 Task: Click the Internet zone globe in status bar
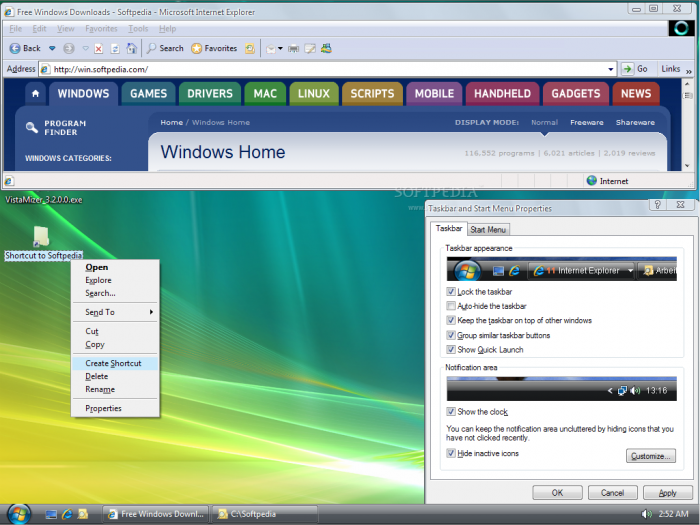click(x=592, y=180)
